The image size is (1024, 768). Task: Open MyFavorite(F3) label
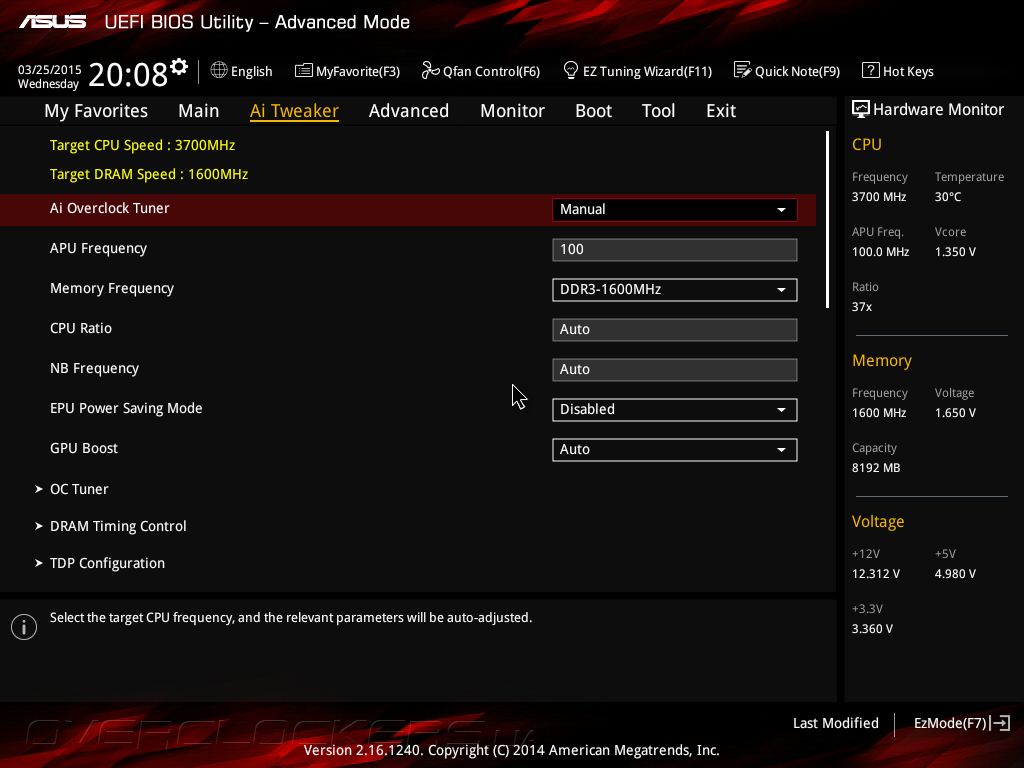pyautogui.click(x=358, y=71)
